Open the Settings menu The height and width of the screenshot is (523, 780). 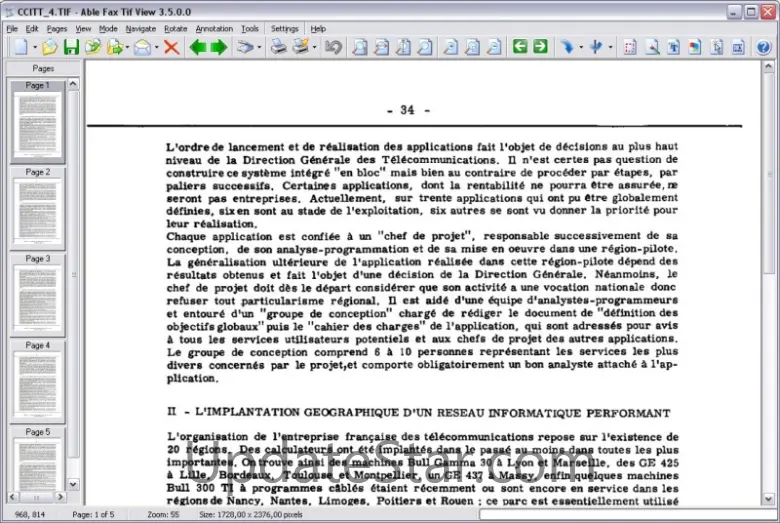(x=285, y=29)
